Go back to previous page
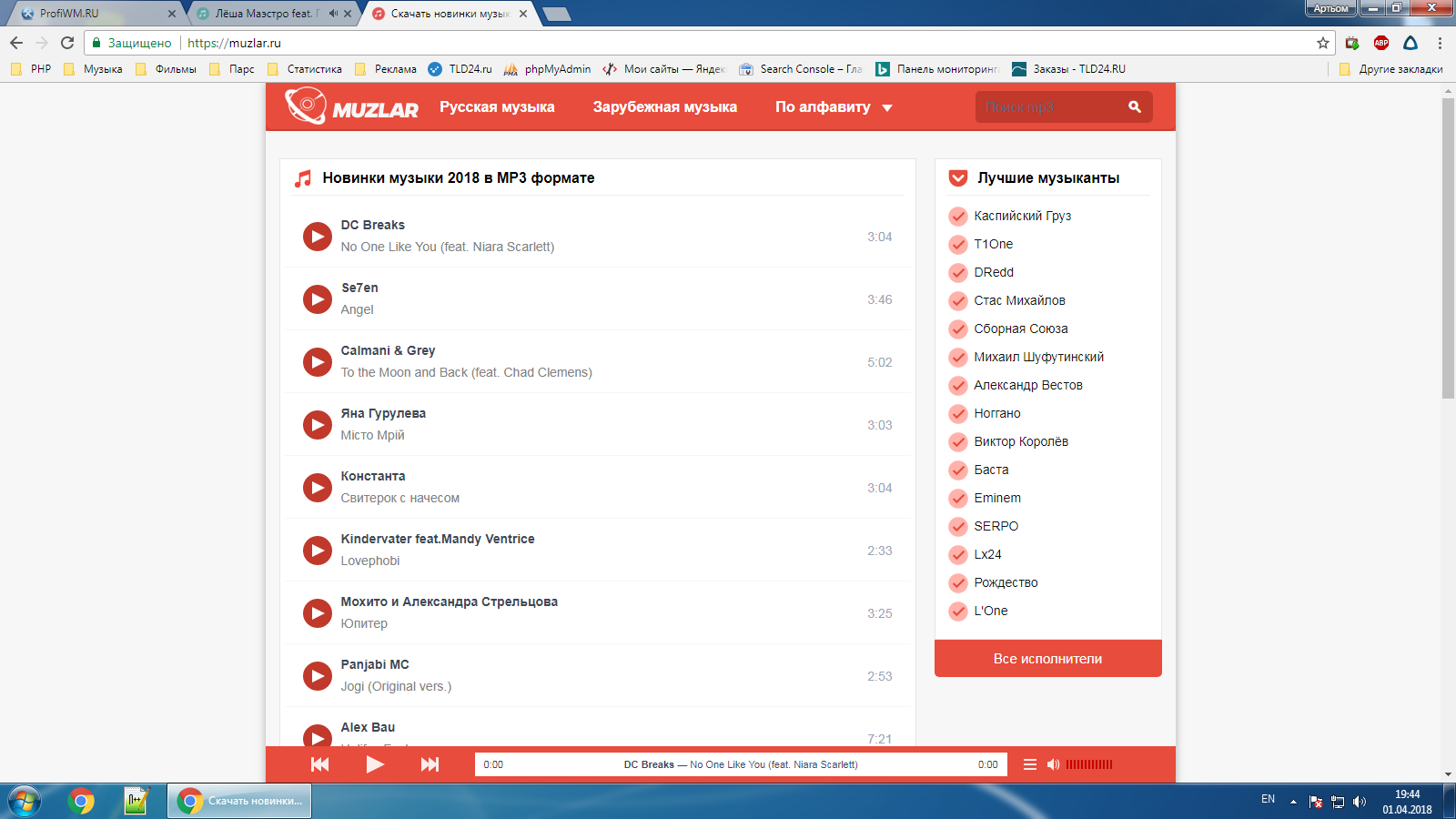 click(16, 43)
